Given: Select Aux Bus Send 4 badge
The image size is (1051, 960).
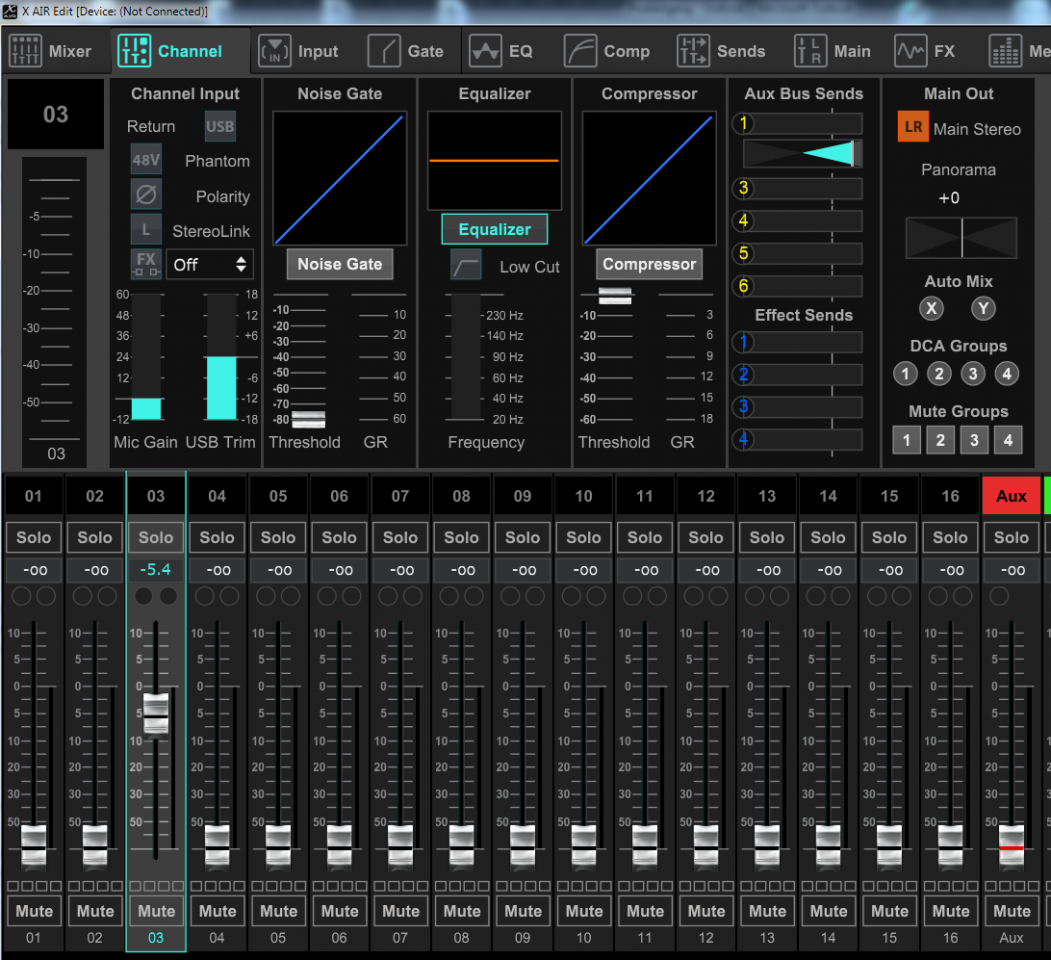Looking at the screenshot, I should (743, 221).
